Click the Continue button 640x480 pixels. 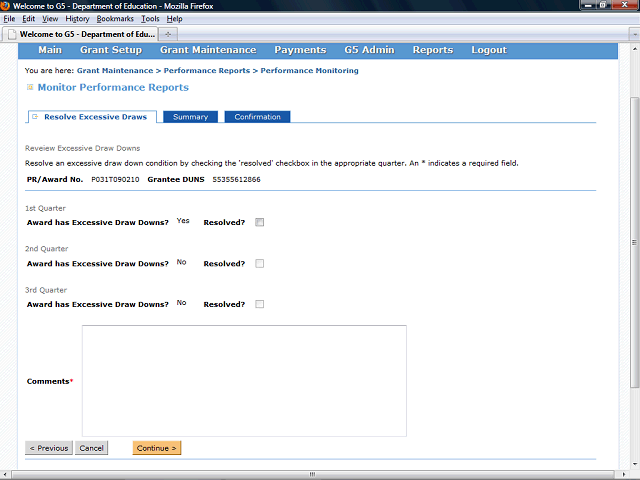click(x=157, y=448)
